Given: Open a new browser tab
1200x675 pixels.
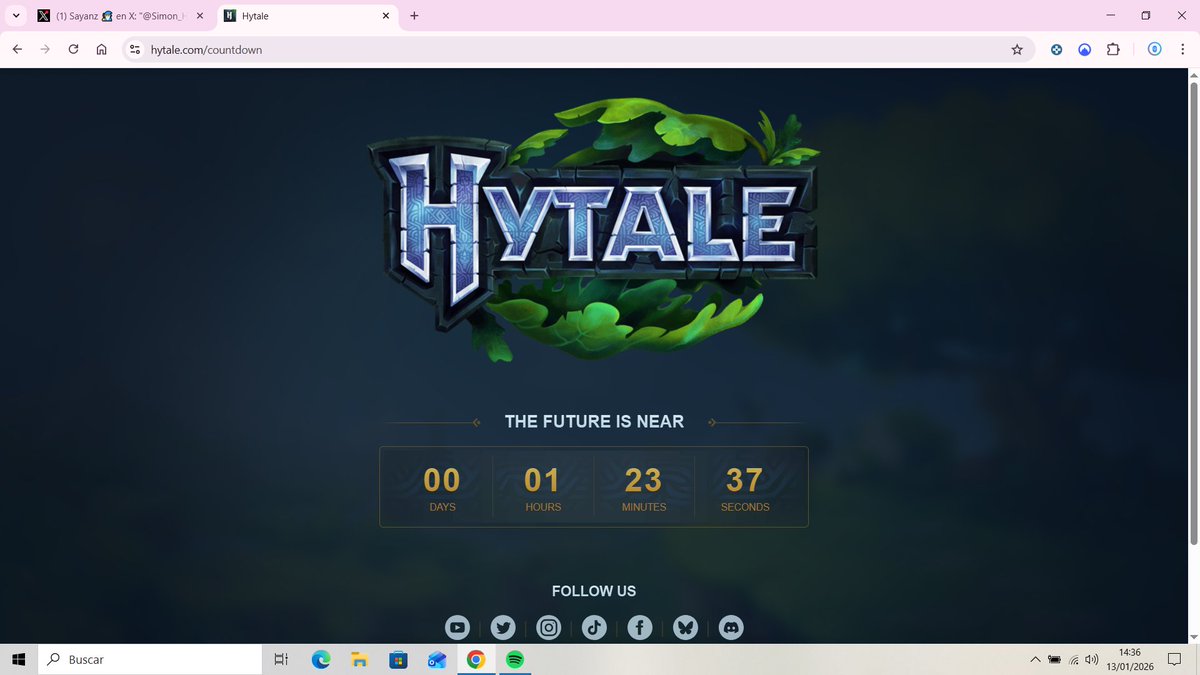Looking at the screenshot, I should click(414, 16).
